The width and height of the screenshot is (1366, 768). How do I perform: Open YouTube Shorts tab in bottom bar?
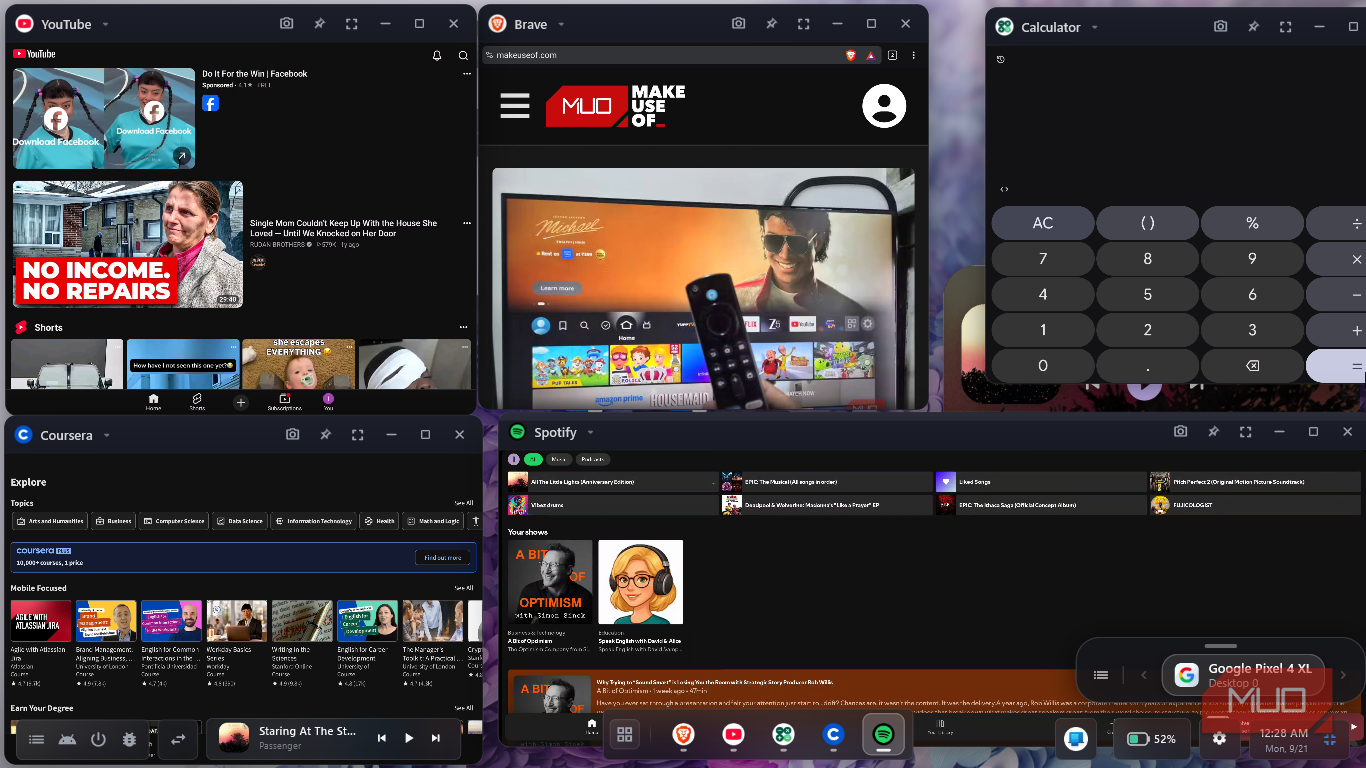pos(197,402)
